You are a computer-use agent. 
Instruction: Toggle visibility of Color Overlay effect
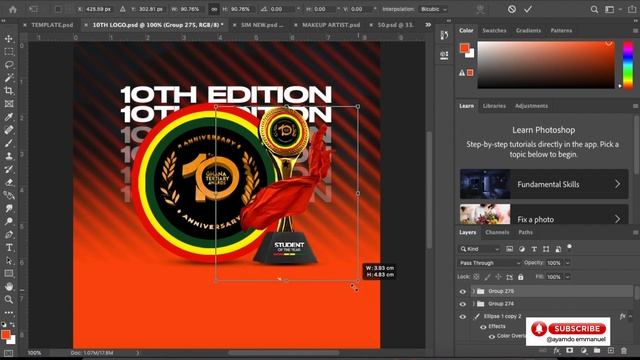(x=492, y=337)
